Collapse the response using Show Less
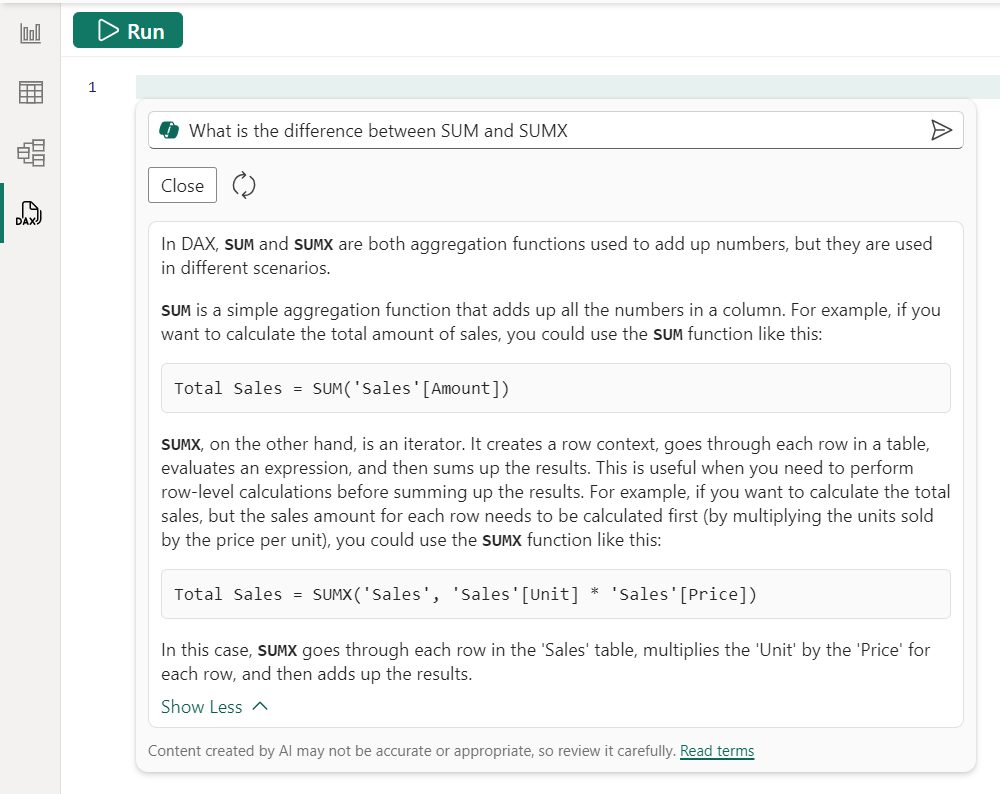 (201, 706)
